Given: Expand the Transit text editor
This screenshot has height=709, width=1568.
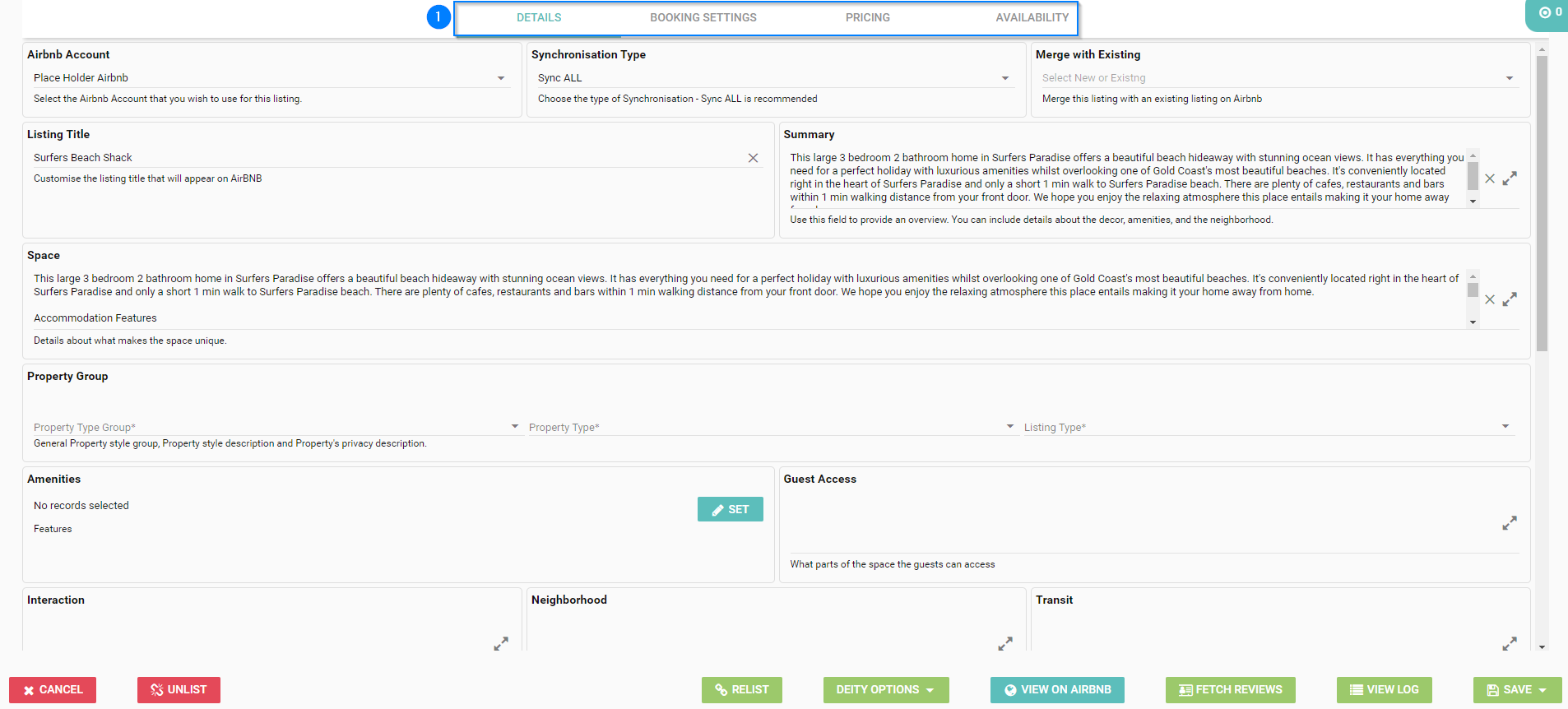Looking at the screenshot, I should (1510, 643).
